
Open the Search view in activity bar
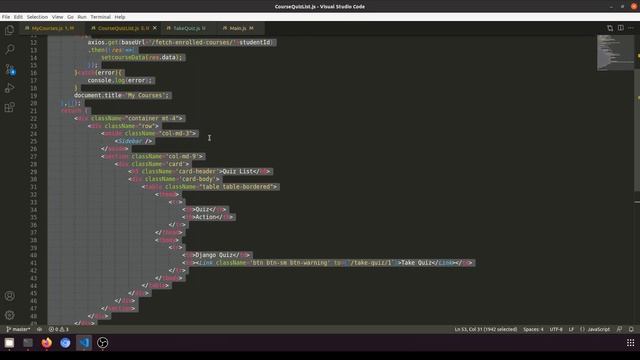pos(9,49)
